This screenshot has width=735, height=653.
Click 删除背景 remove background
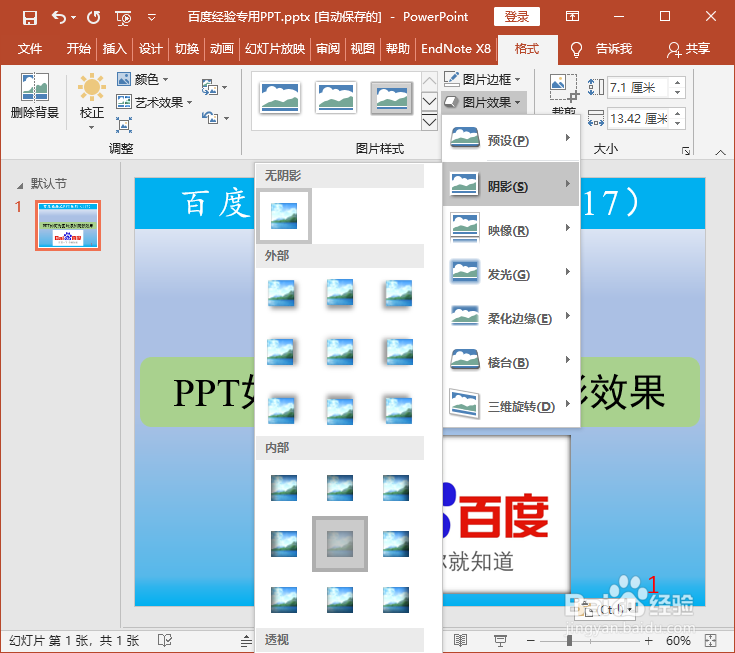pyautogui.click(x=34, y=96)
